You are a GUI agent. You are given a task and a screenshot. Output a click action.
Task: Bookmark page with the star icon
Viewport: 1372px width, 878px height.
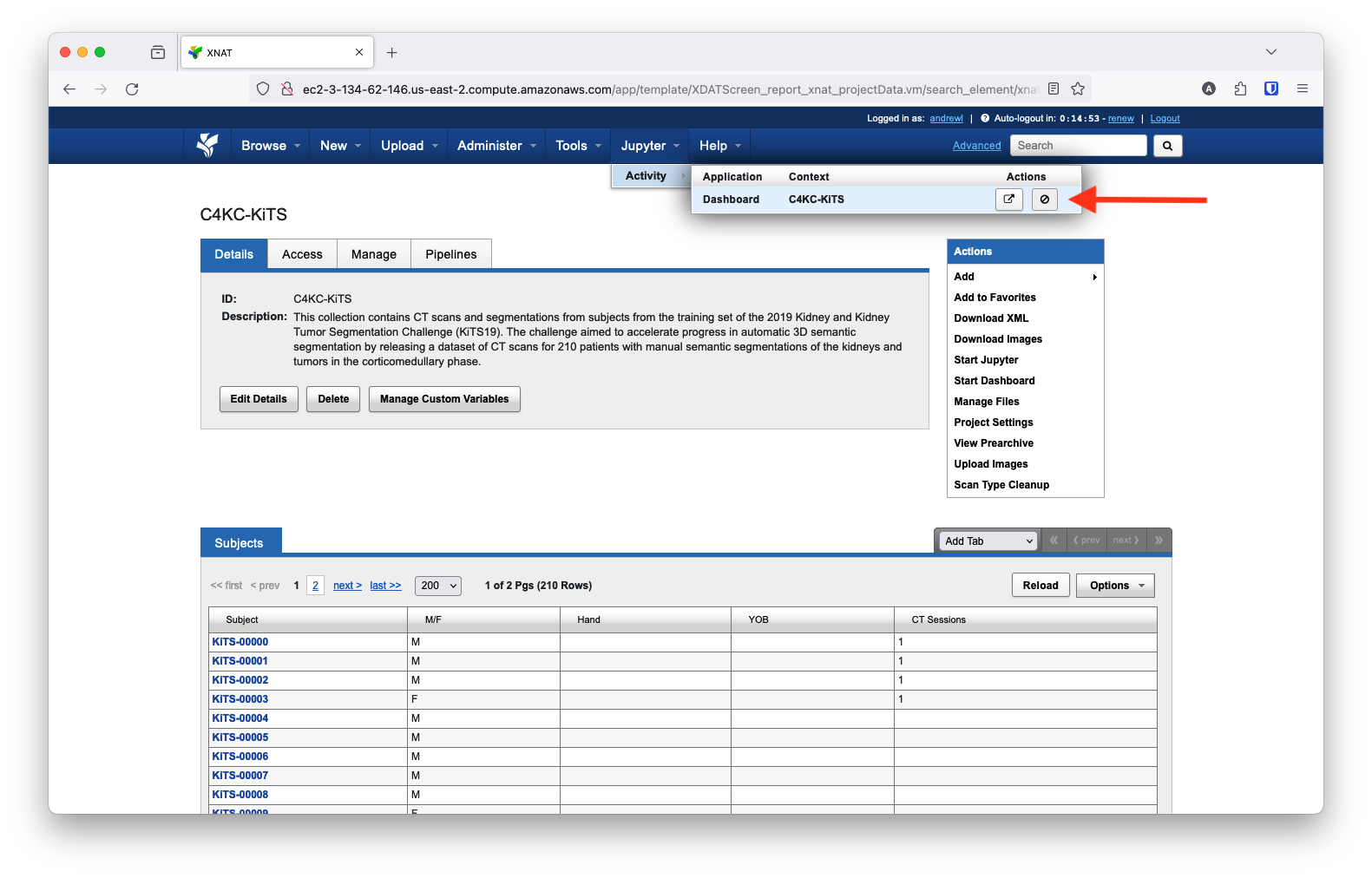tap(1078, 88)
